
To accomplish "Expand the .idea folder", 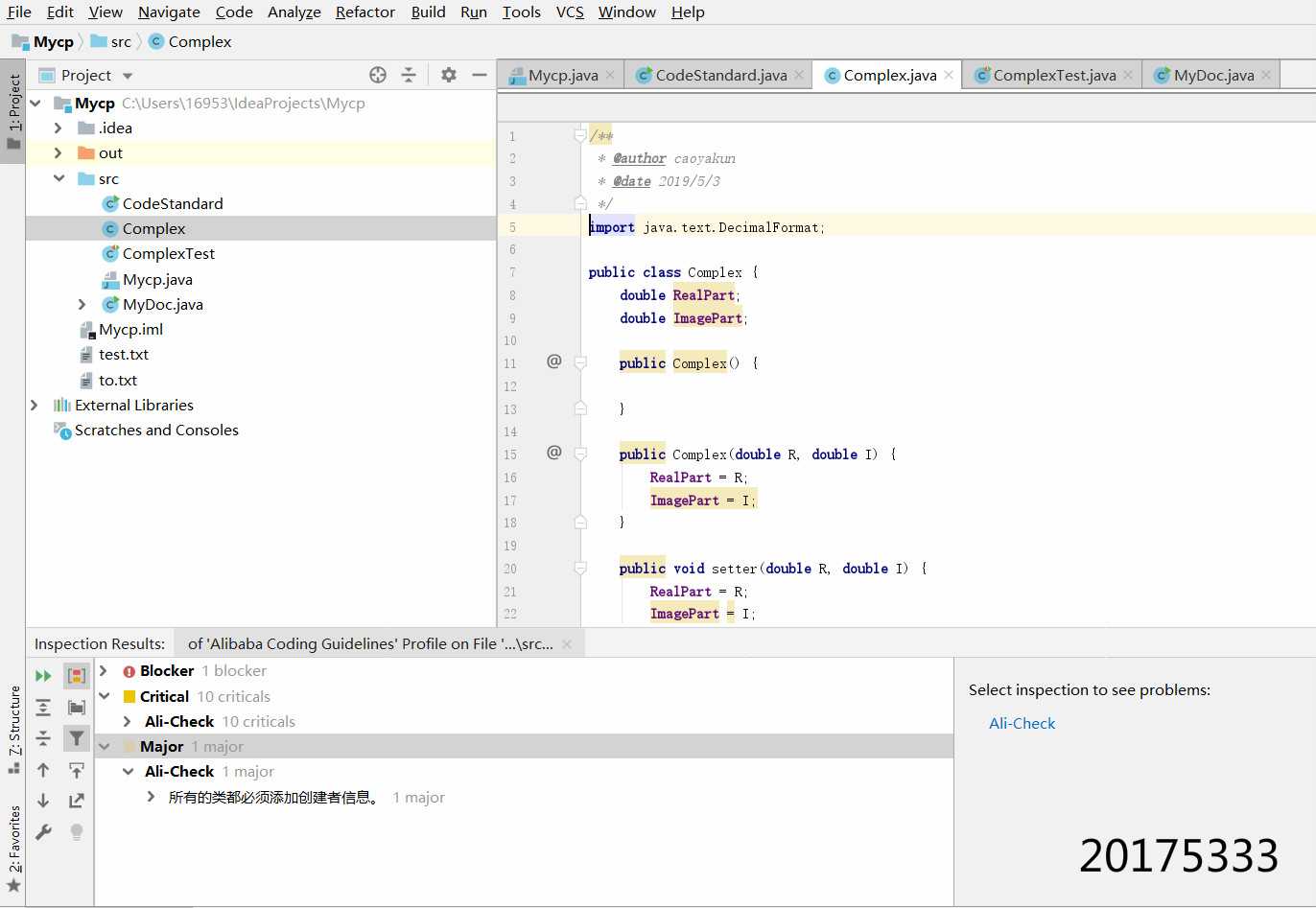I will pyautogui.click(x=59, y=128).
